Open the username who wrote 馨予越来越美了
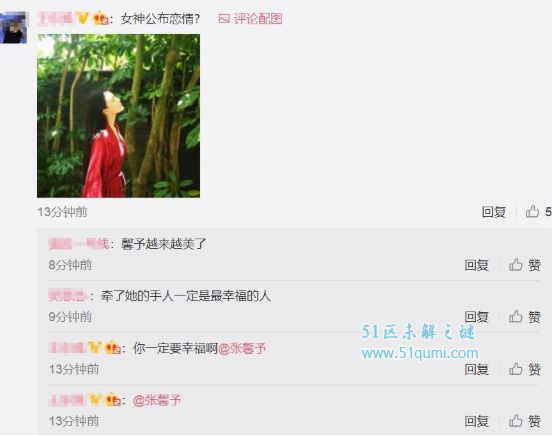This screenshot has width=552, height=436. (79, 244)
